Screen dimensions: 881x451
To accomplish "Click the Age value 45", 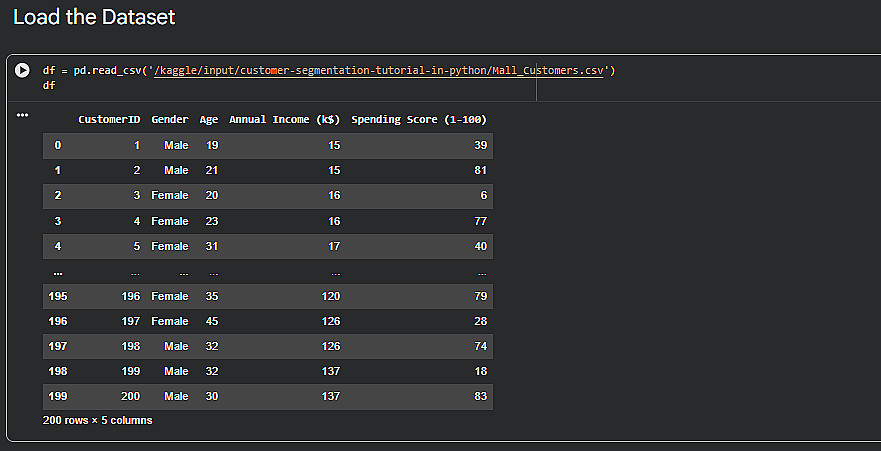I will click(x=211, y=321).
